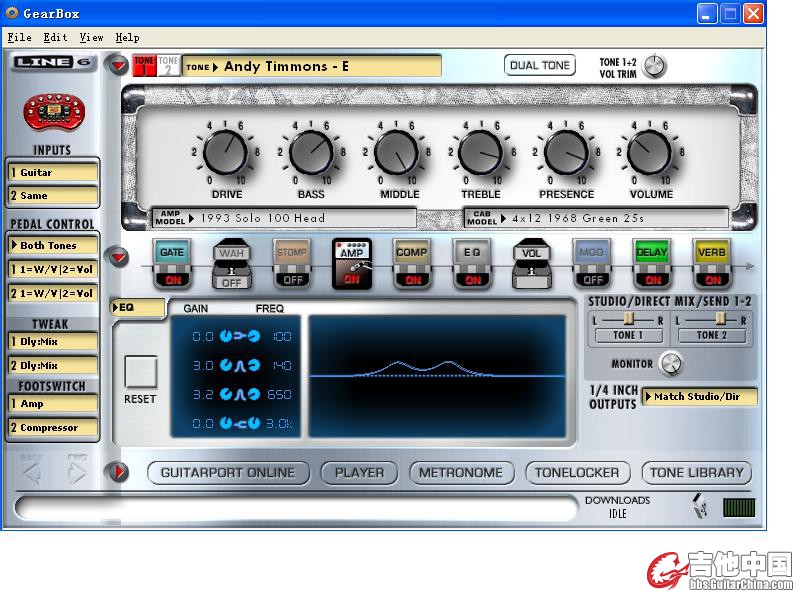Toggle the Mod pedal OFF switch
800x600 pixels.
click(x=593, y=280)
